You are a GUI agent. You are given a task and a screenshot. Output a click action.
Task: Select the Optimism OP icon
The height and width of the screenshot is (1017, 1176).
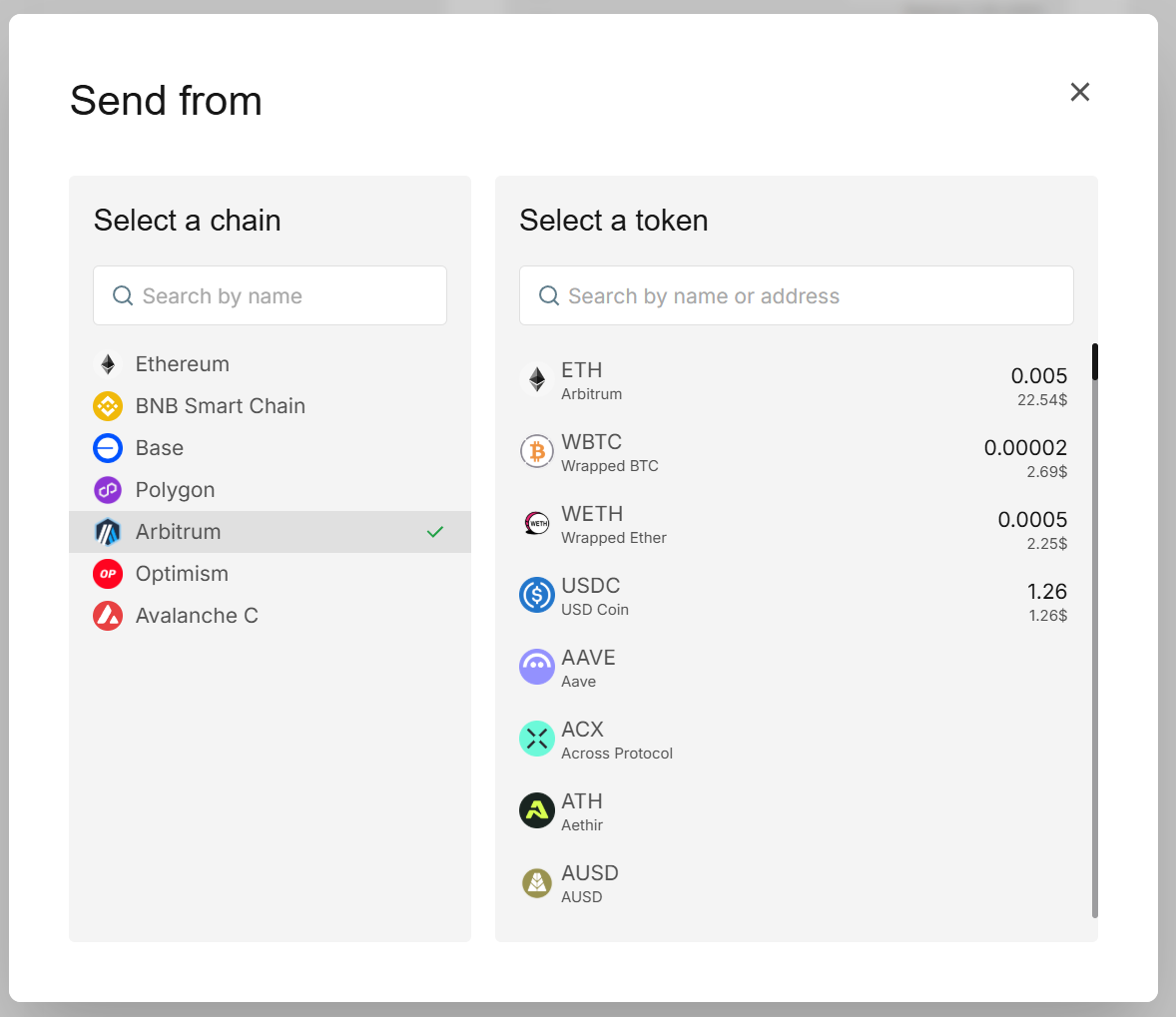pyautogui.click(x=107, y=573)
